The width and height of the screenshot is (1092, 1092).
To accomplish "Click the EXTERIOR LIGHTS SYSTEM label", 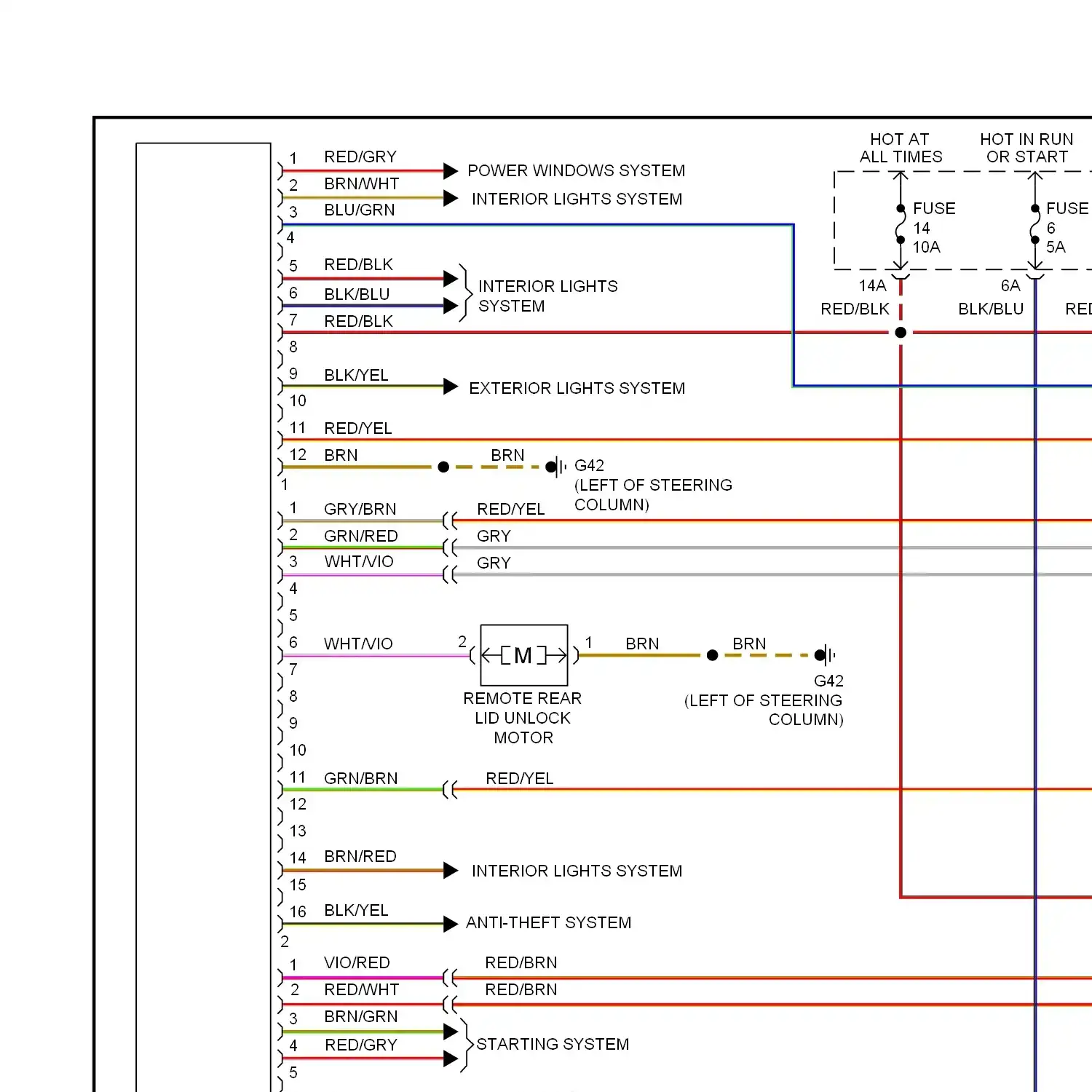I will [577, 388].
